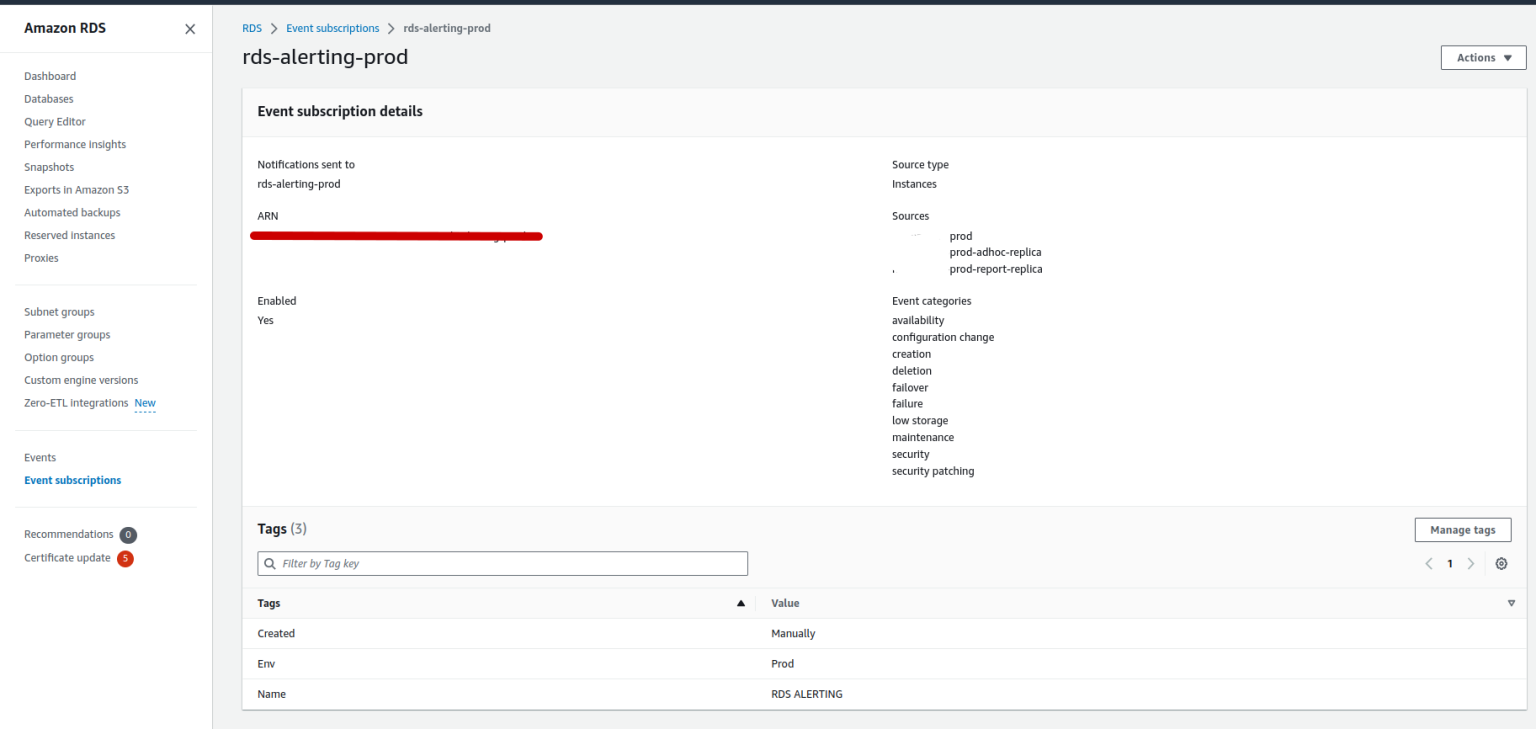Click the Manage tags button

(1462, 530)
